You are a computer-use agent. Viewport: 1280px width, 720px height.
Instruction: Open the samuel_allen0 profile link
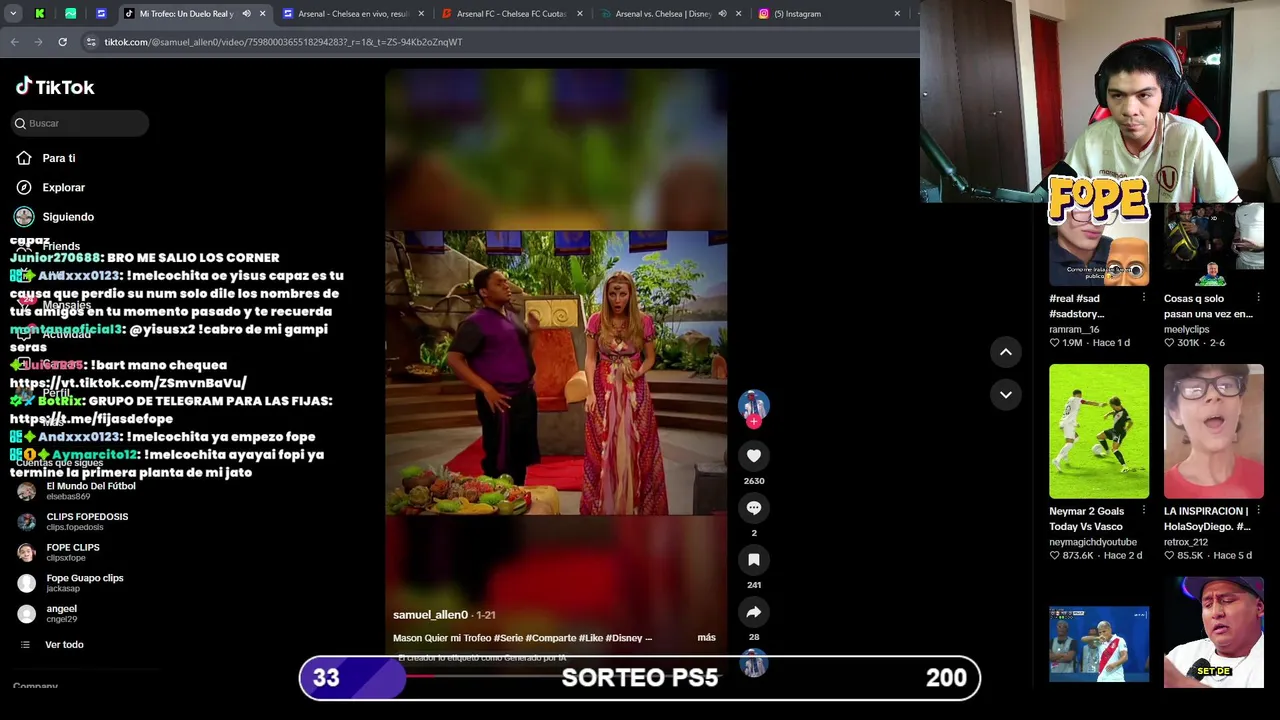[430, 615]
